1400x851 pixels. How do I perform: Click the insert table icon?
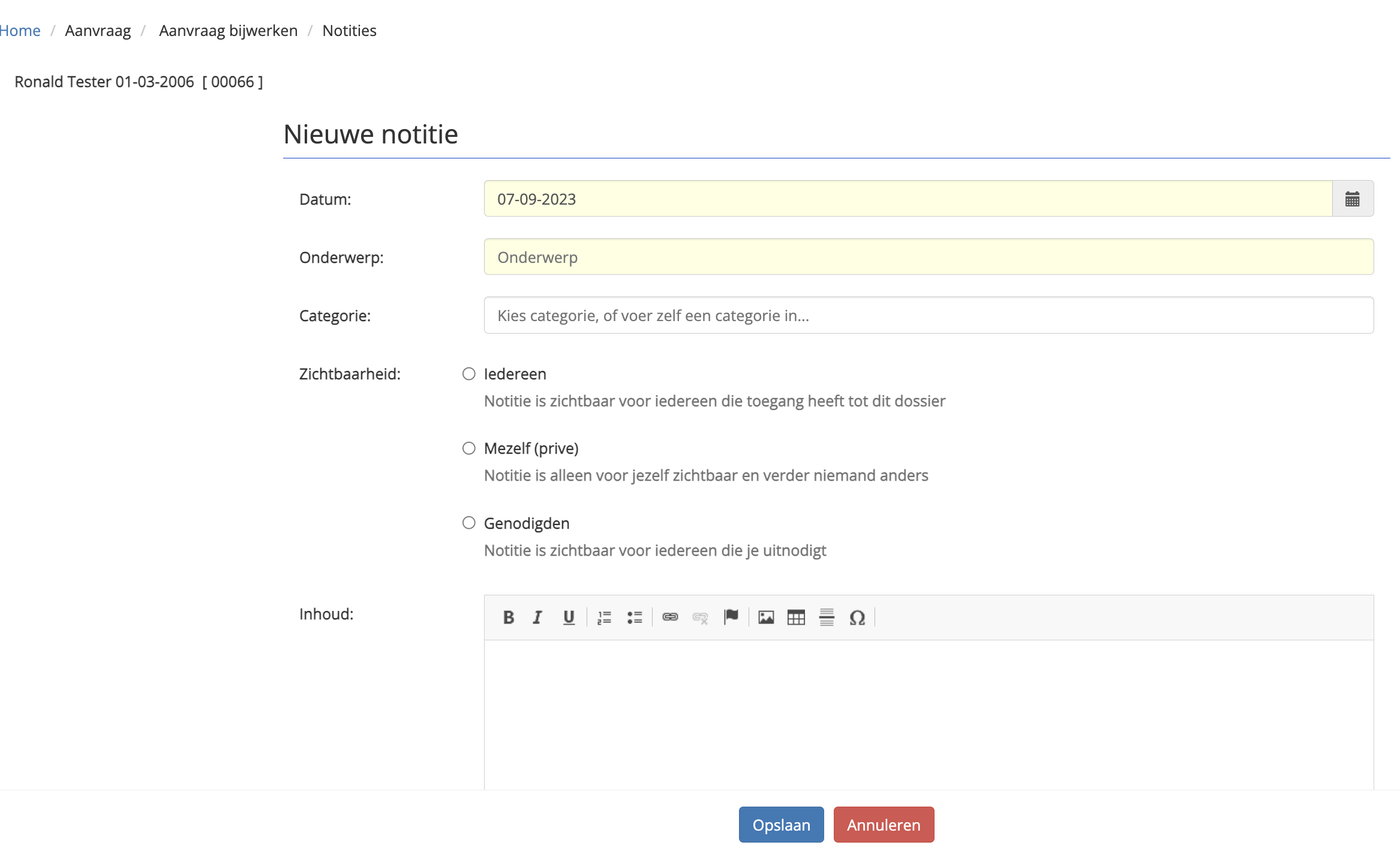coord(796,617)
